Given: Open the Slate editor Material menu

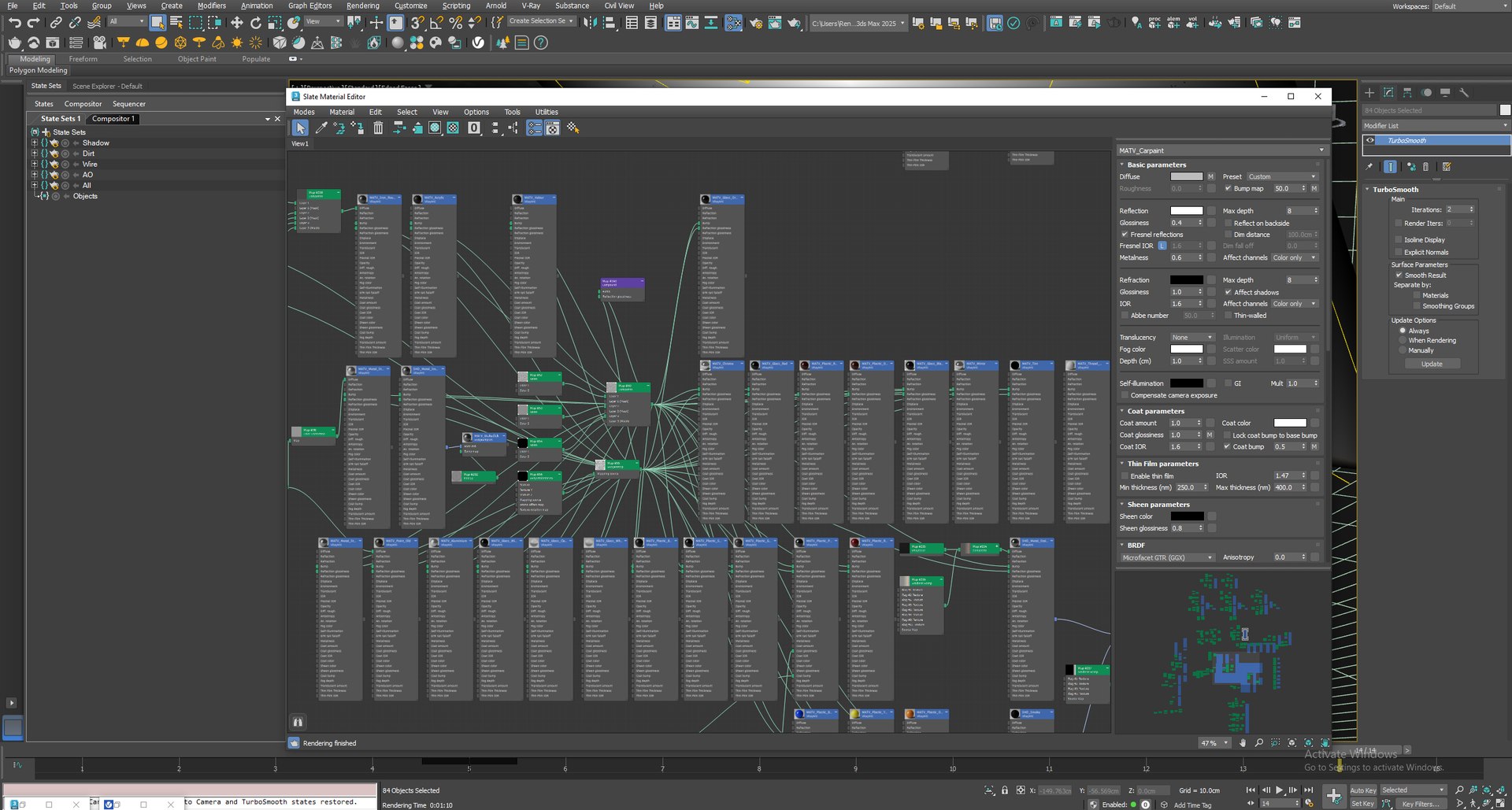Looking at the screenshot, I should coord(342,112).
